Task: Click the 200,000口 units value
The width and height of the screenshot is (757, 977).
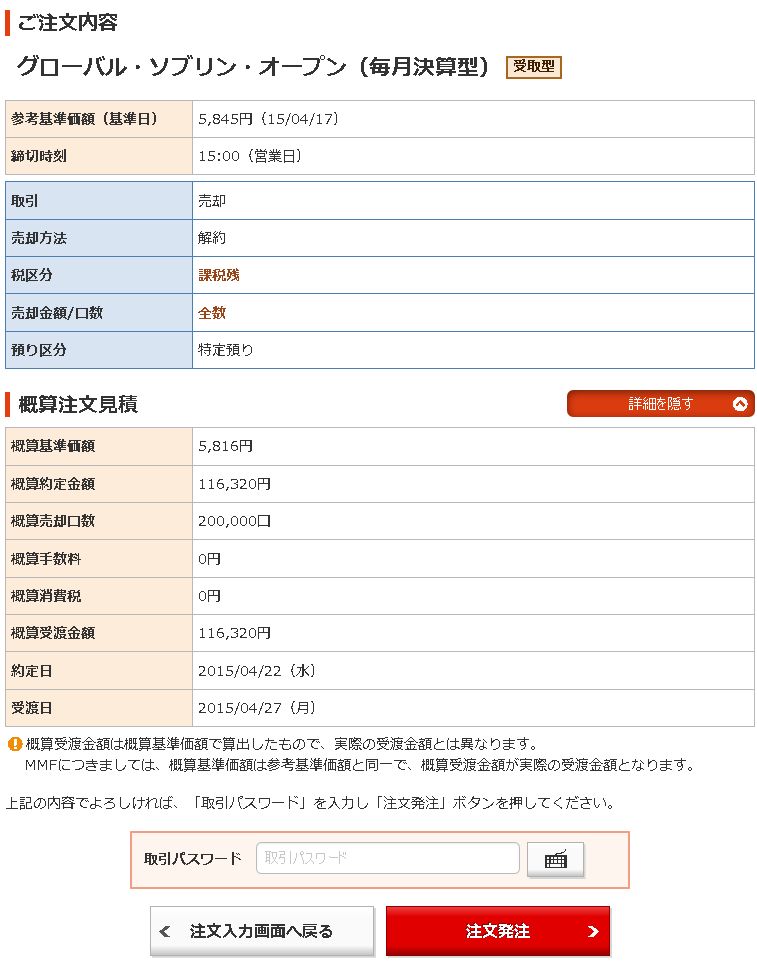Action: pyautogui.click(x=234, y=521)
